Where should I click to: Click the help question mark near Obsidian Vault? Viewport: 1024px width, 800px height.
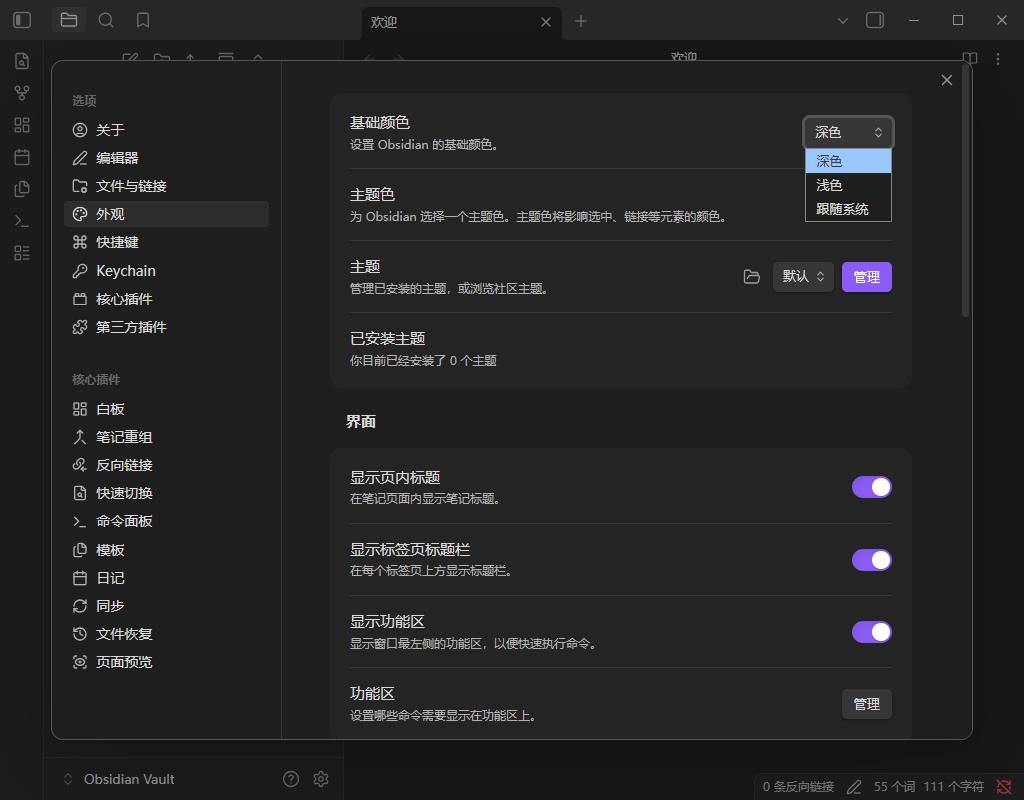[290, 778]
